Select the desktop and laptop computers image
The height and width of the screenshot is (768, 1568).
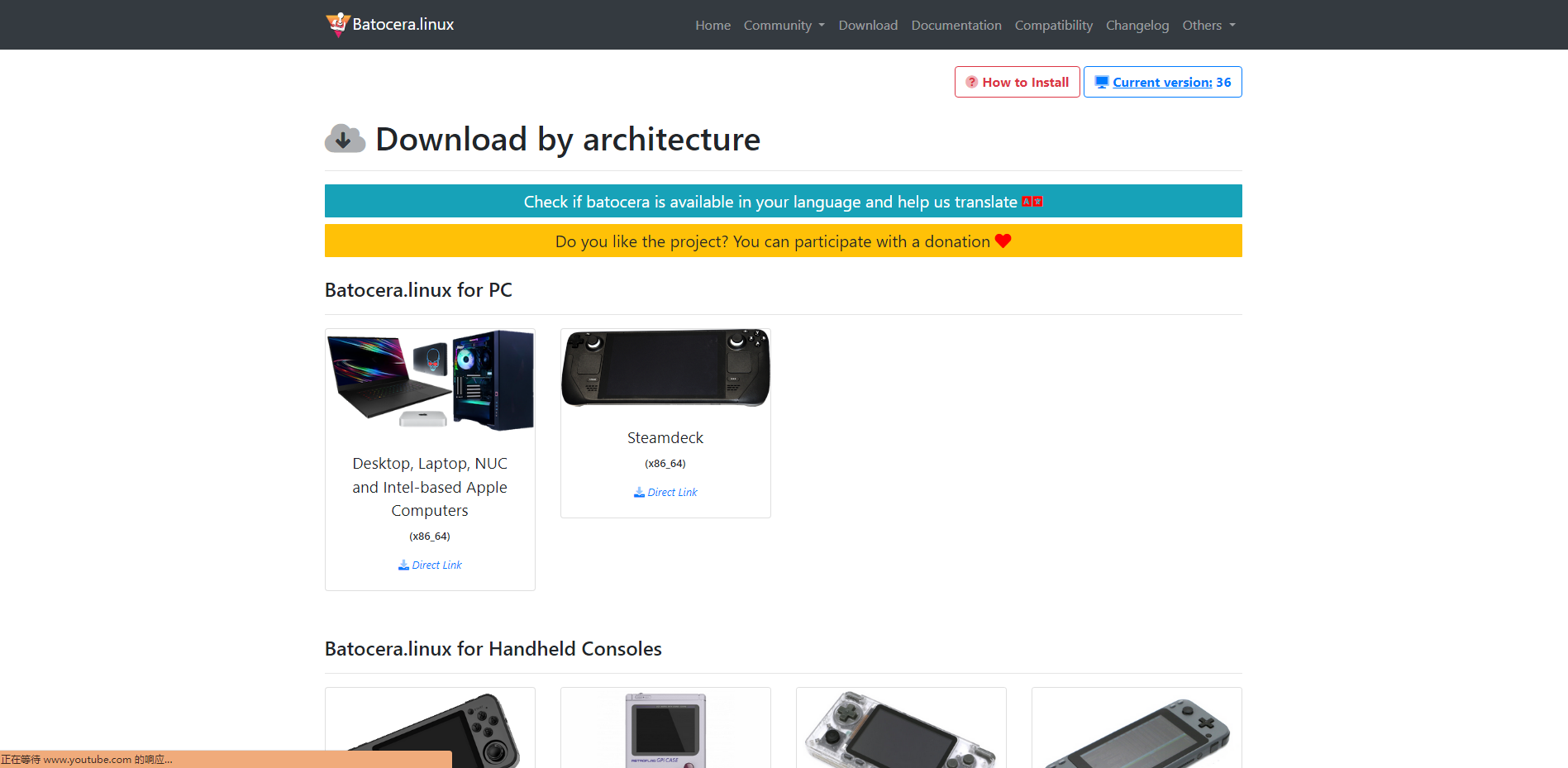[430, 380]
